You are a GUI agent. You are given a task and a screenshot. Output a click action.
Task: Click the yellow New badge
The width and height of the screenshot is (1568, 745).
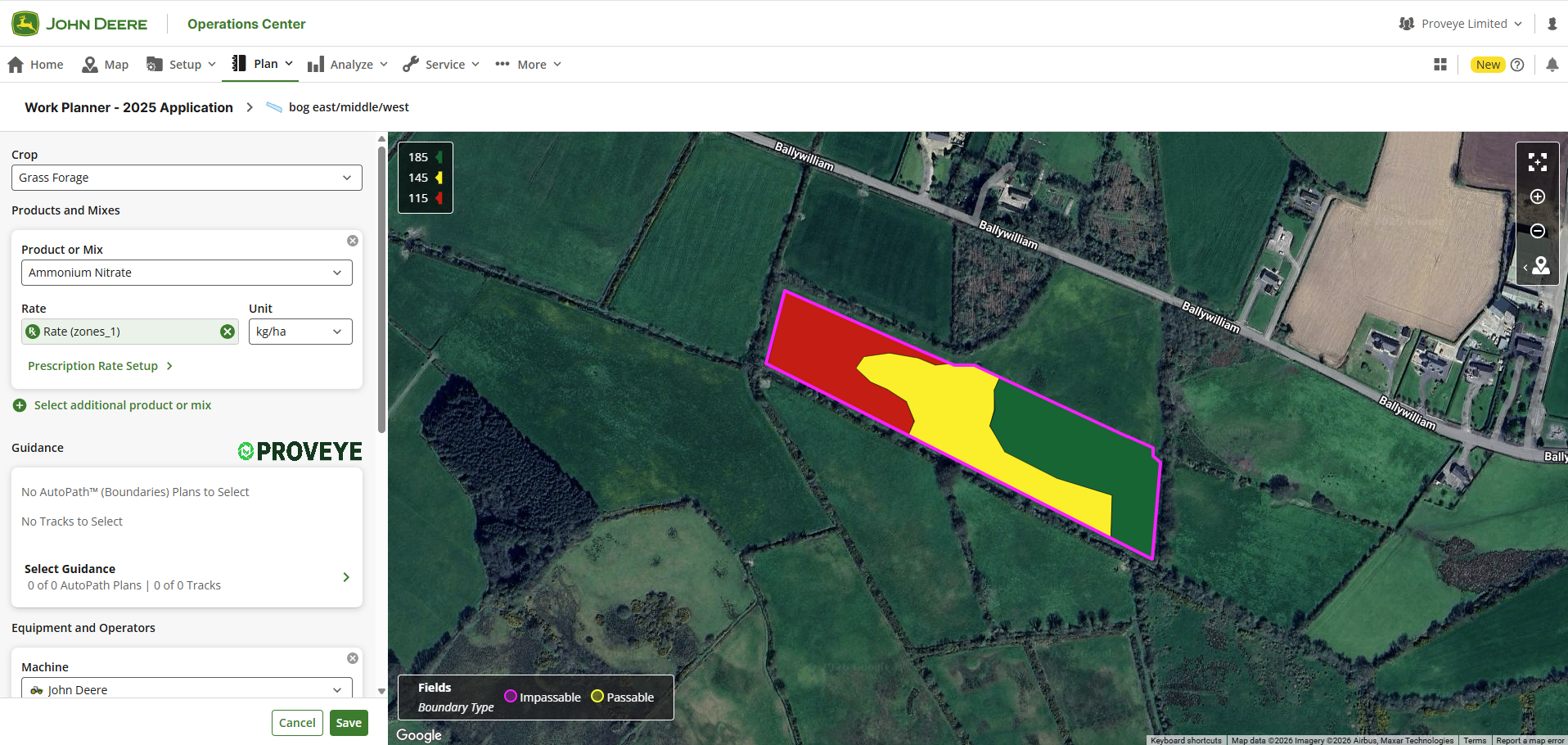pos(1488,65)
